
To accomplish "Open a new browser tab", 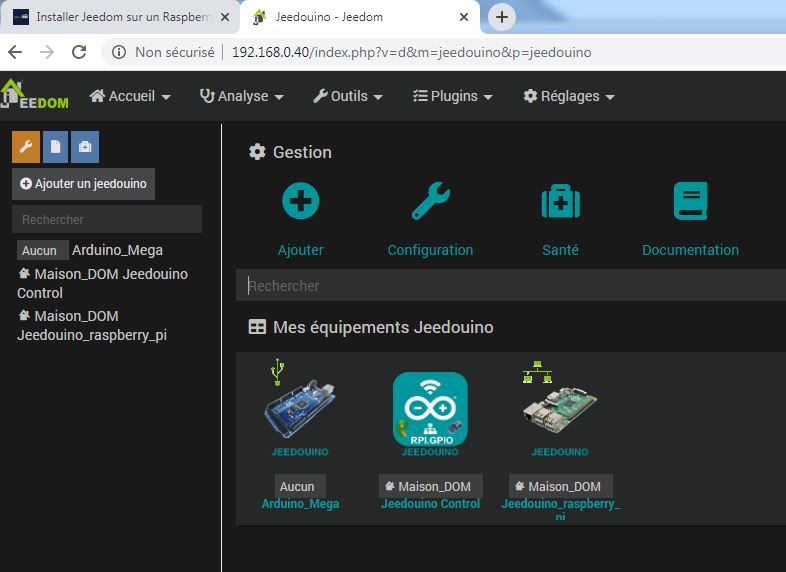I will pos(502,17).
